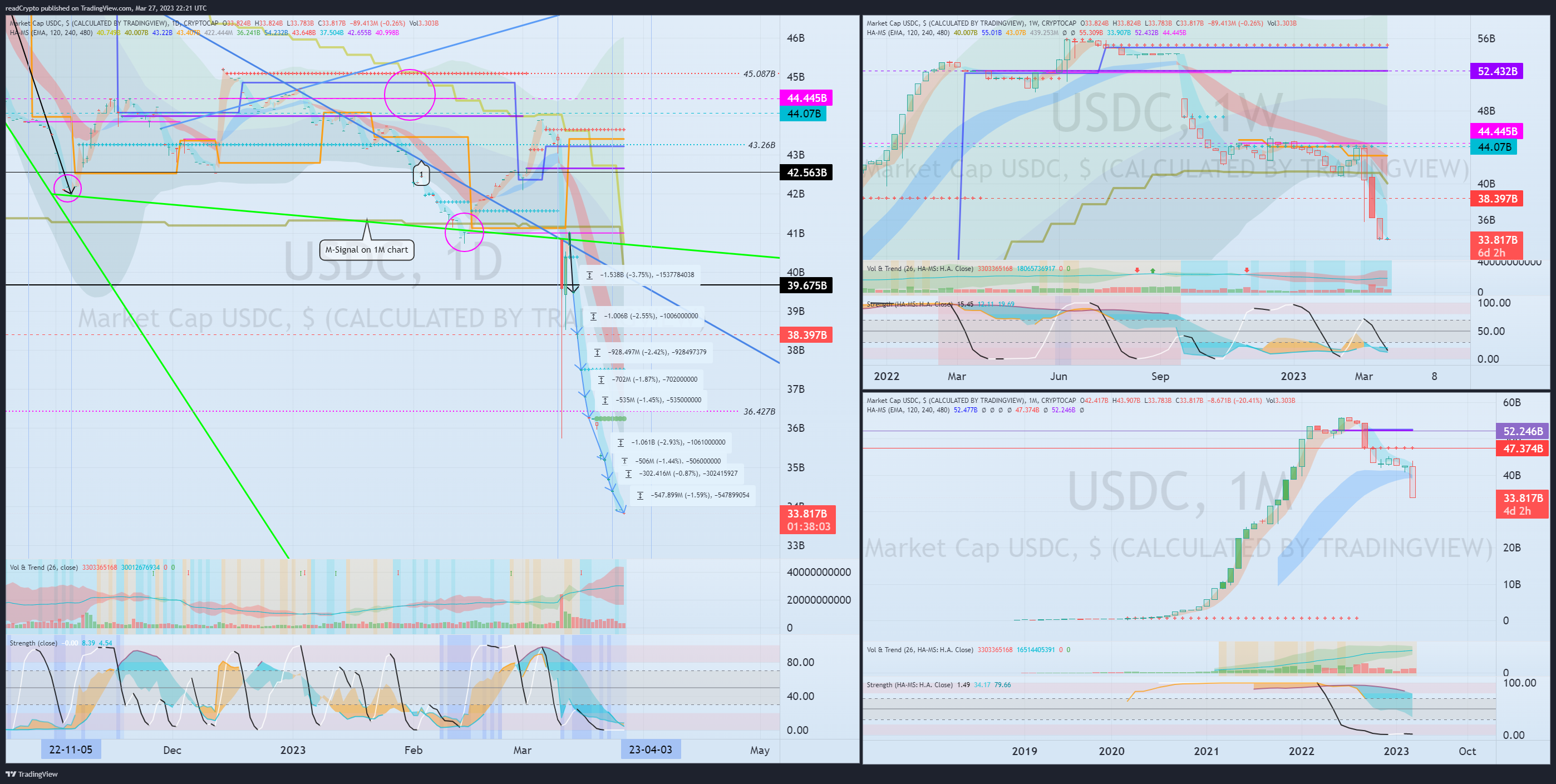Click the red 38.397B label on weekly chart axis
This screenshot has width=1556, height=784.
1497,199
